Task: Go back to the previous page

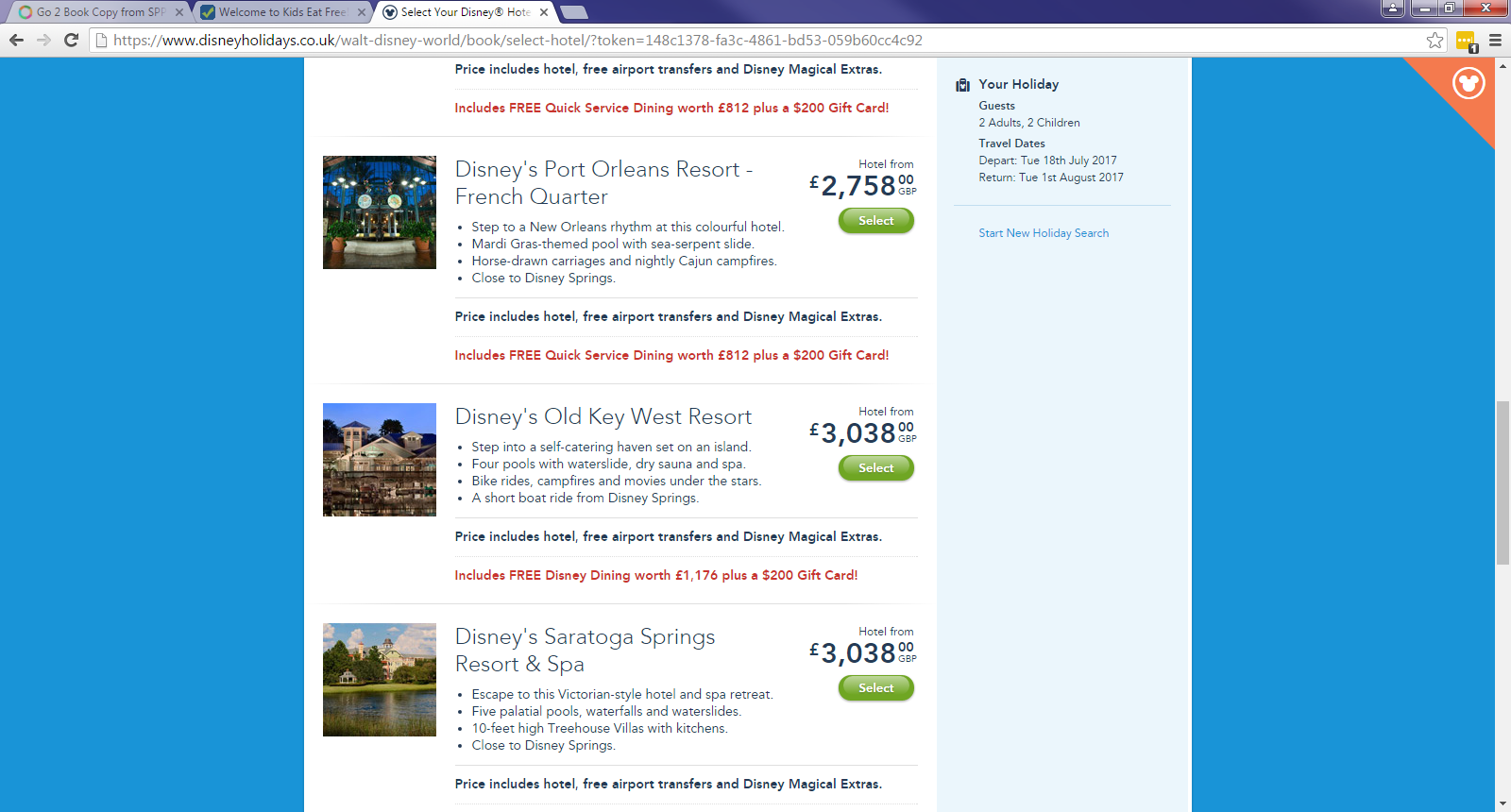Action: click(x=16, y=40)
